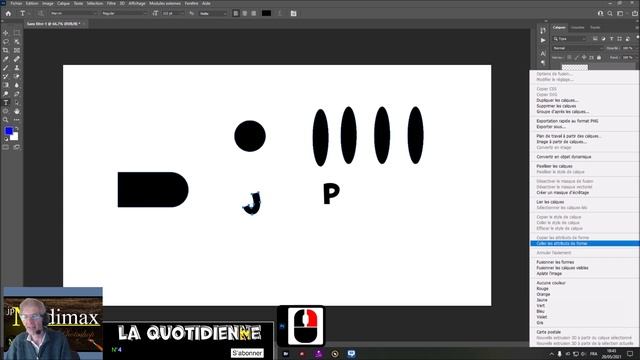Click the S'abonner button
Image resolution: width=640 pixels, height=360 pixels.
247,353
